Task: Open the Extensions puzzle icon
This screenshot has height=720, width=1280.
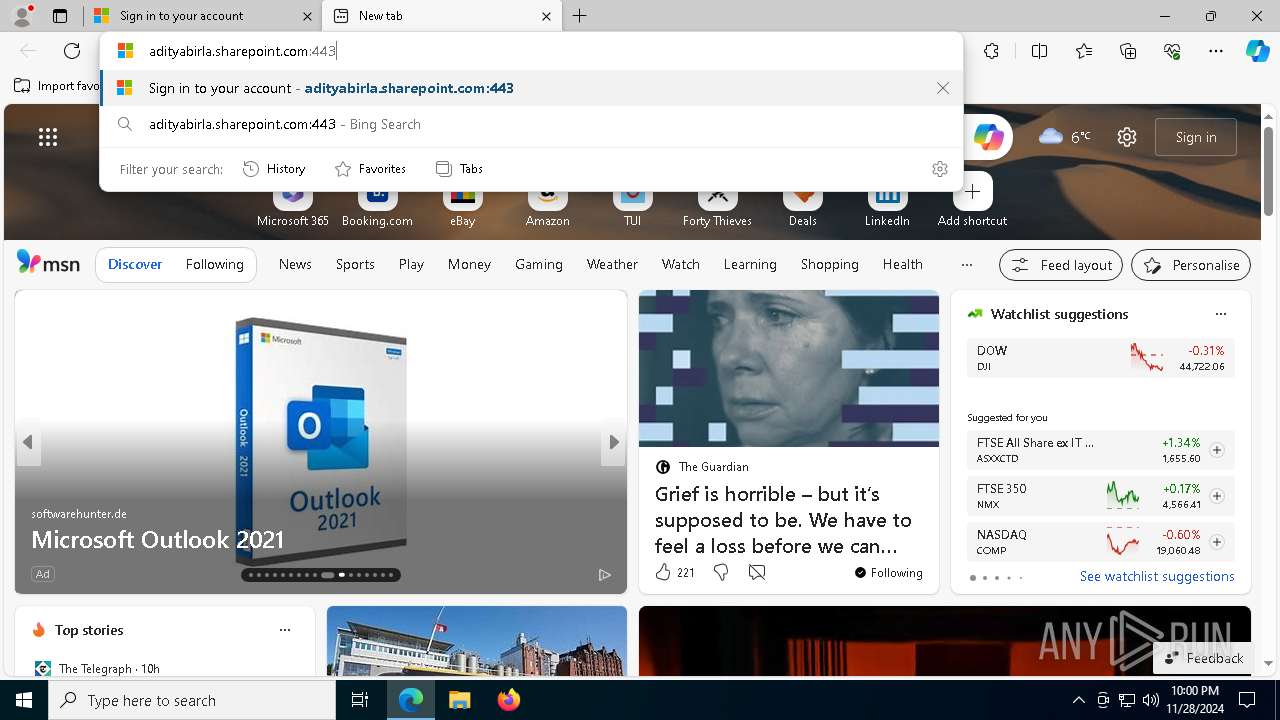Action: (991, 51)
